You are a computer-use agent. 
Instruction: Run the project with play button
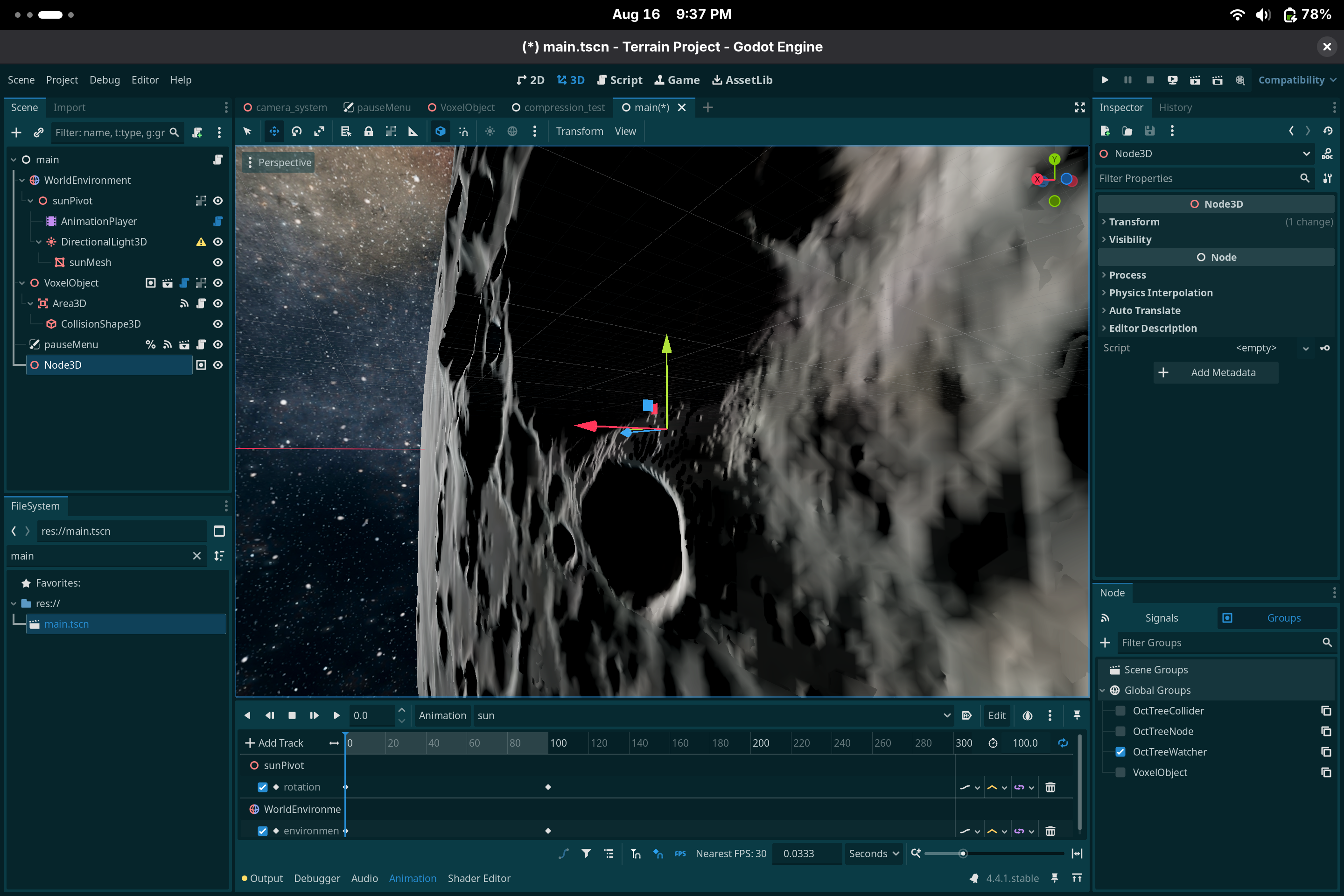(1105, 80)
